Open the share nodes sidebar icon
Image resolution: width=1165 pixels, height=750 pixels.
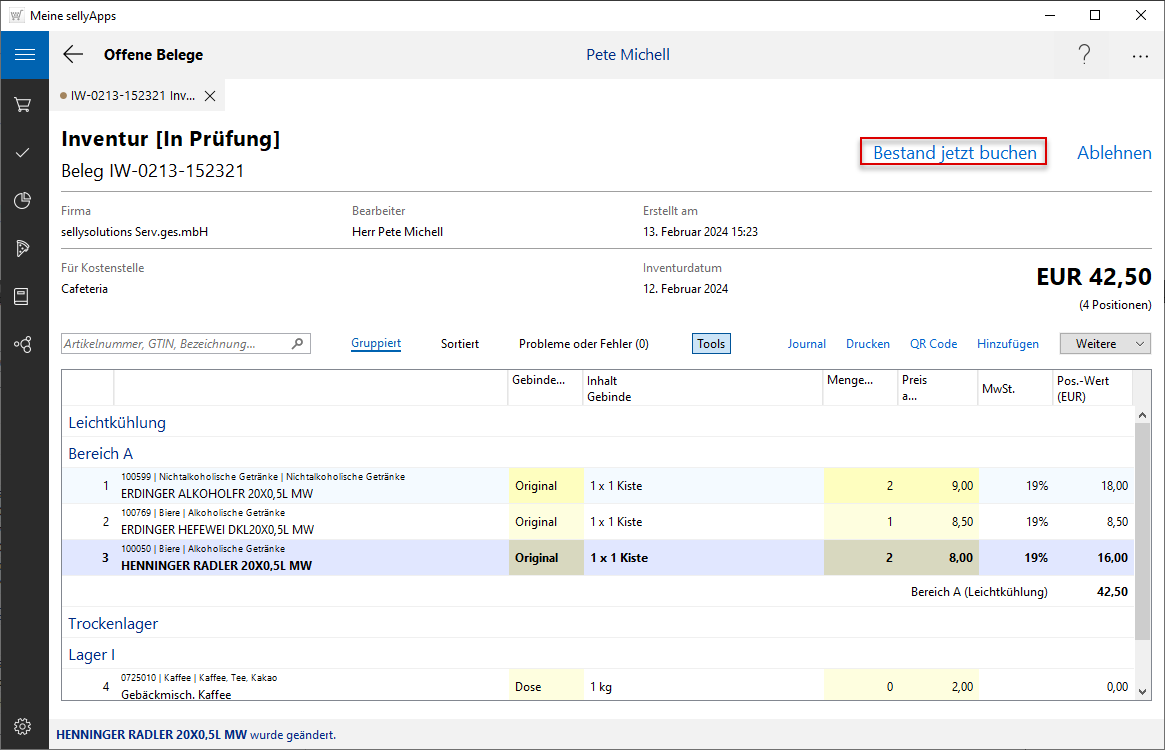click(x=23, y=345)
